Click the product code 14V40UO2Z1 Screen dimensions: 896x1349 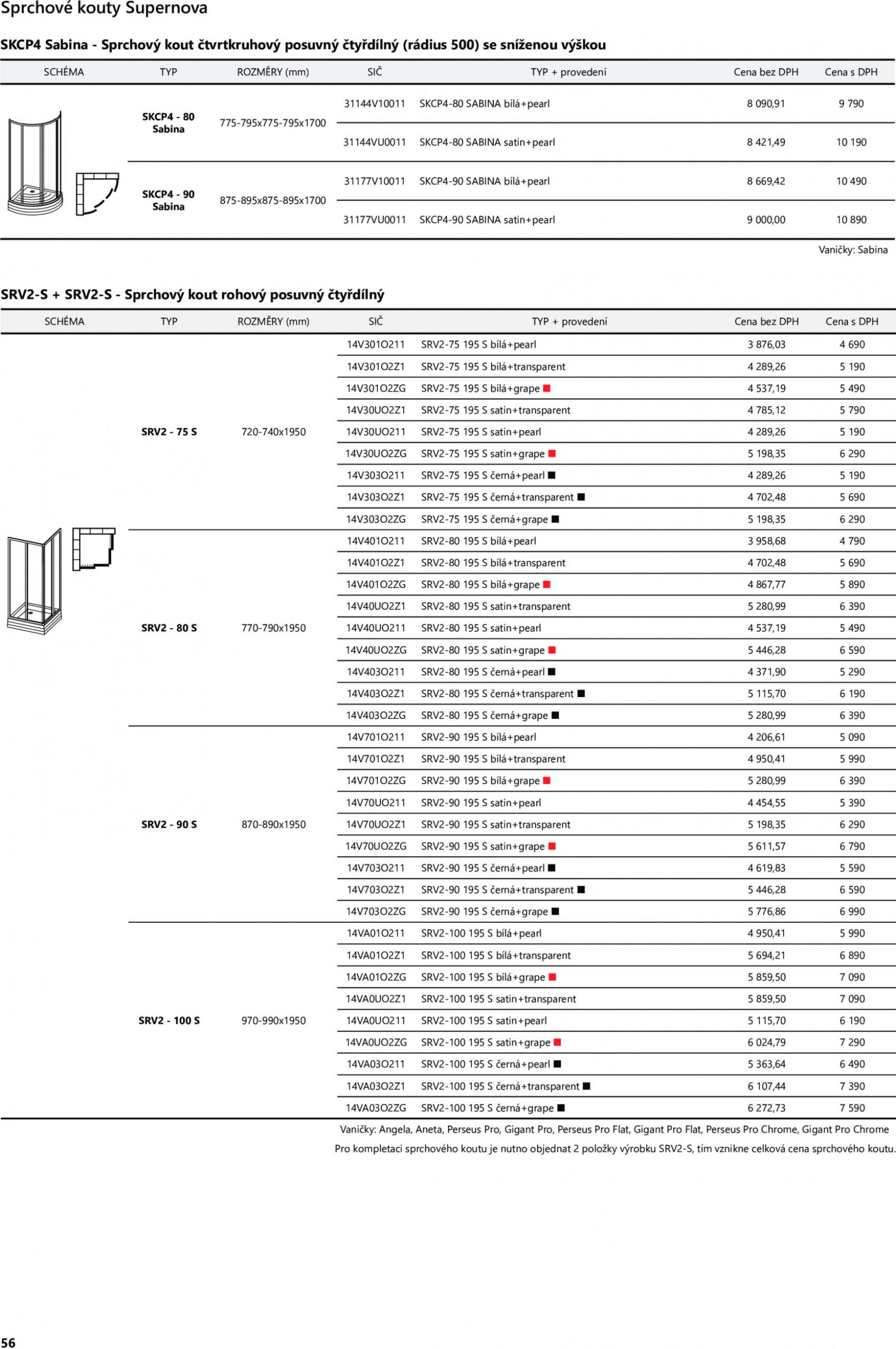[x=375, y=606]
